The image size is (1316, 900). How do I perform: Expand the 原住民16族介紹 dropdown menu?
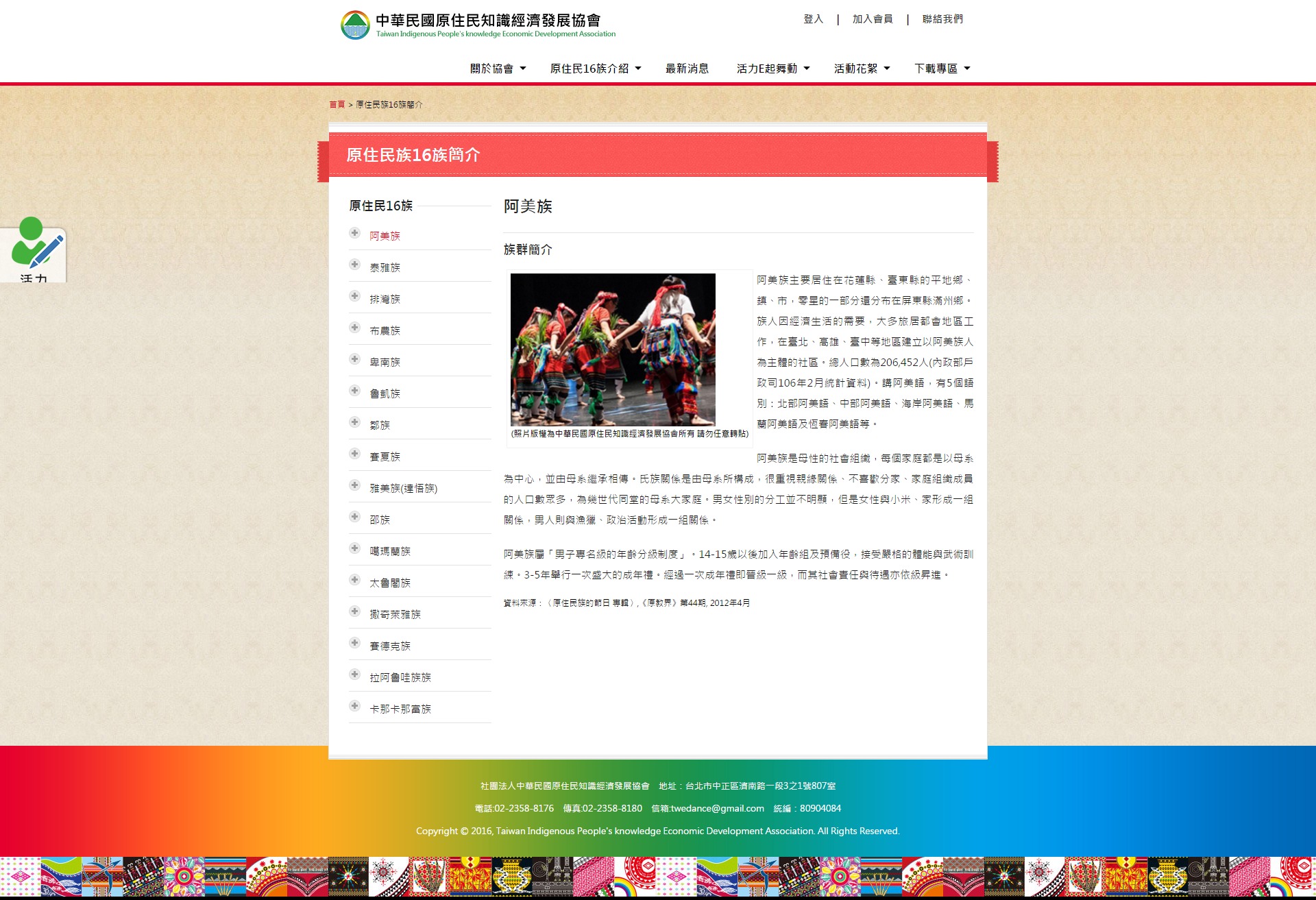(595, 69)
